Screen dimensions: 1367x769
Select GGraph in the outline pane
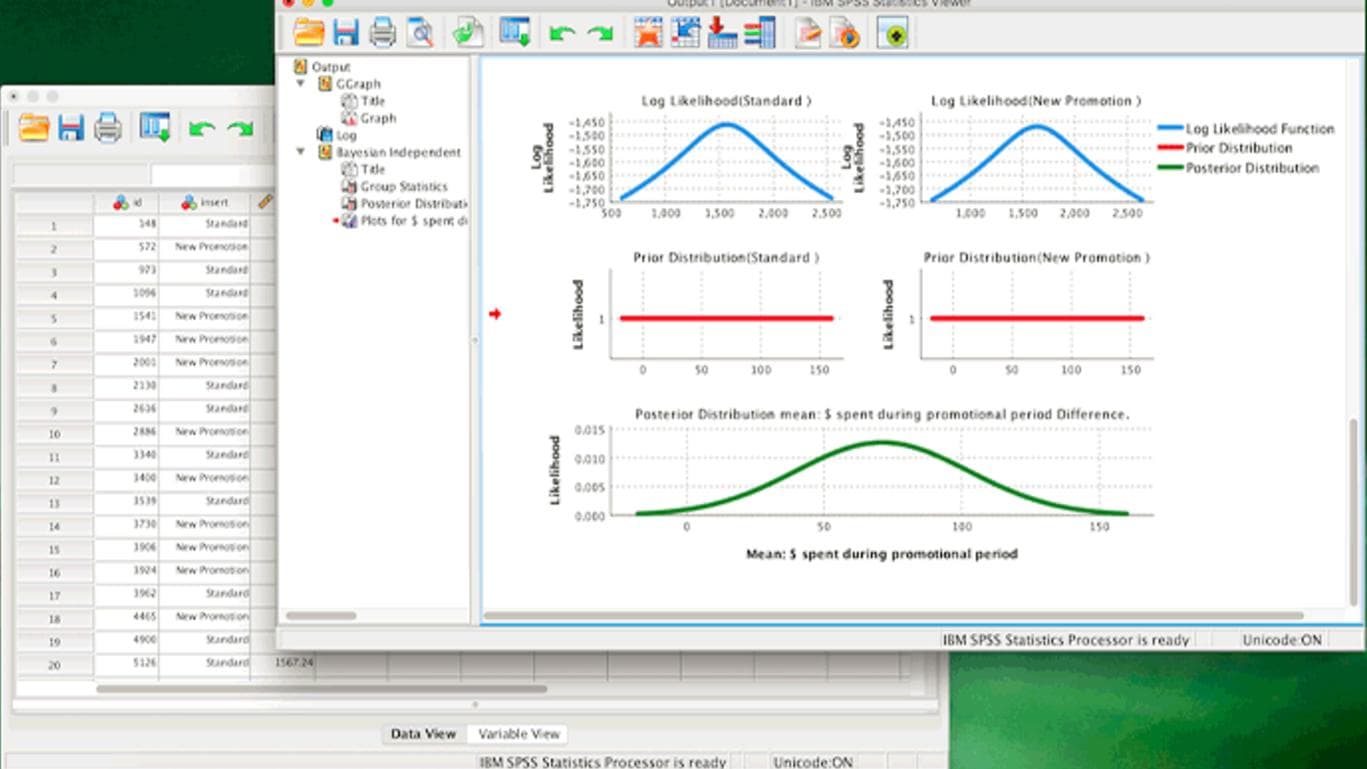pos(358,84)
